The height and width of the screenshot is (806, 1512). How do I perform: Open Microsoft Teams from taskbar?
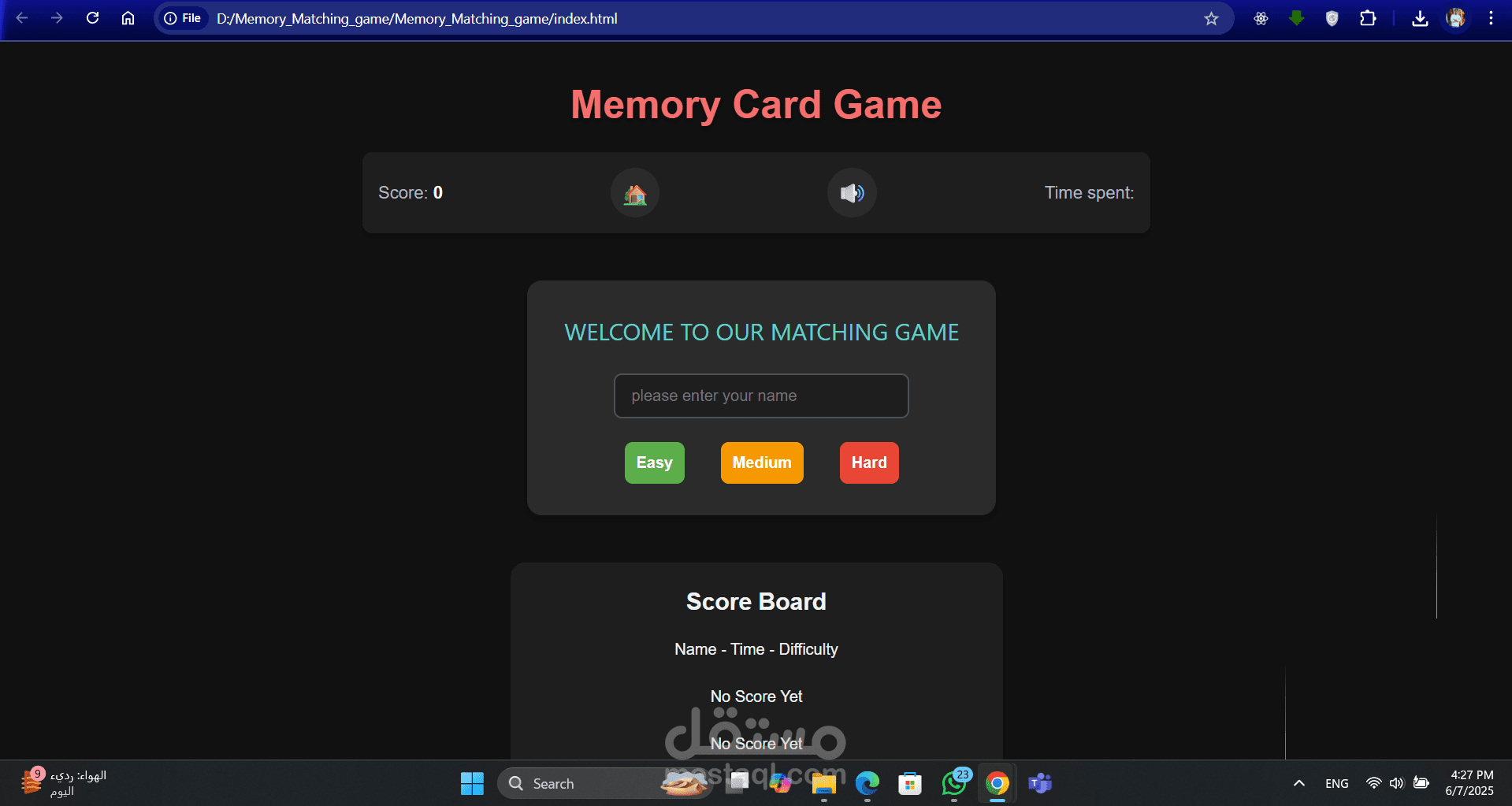pyautogui.click(x=1040, y=783)
